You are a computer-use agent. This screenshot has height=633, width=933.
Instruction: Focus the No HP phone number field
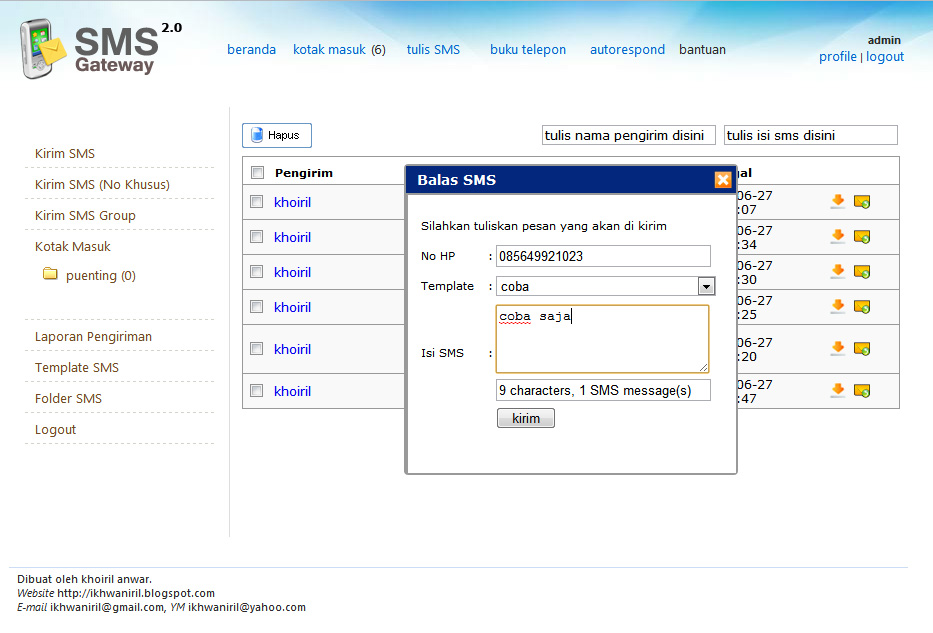point(603,256)
